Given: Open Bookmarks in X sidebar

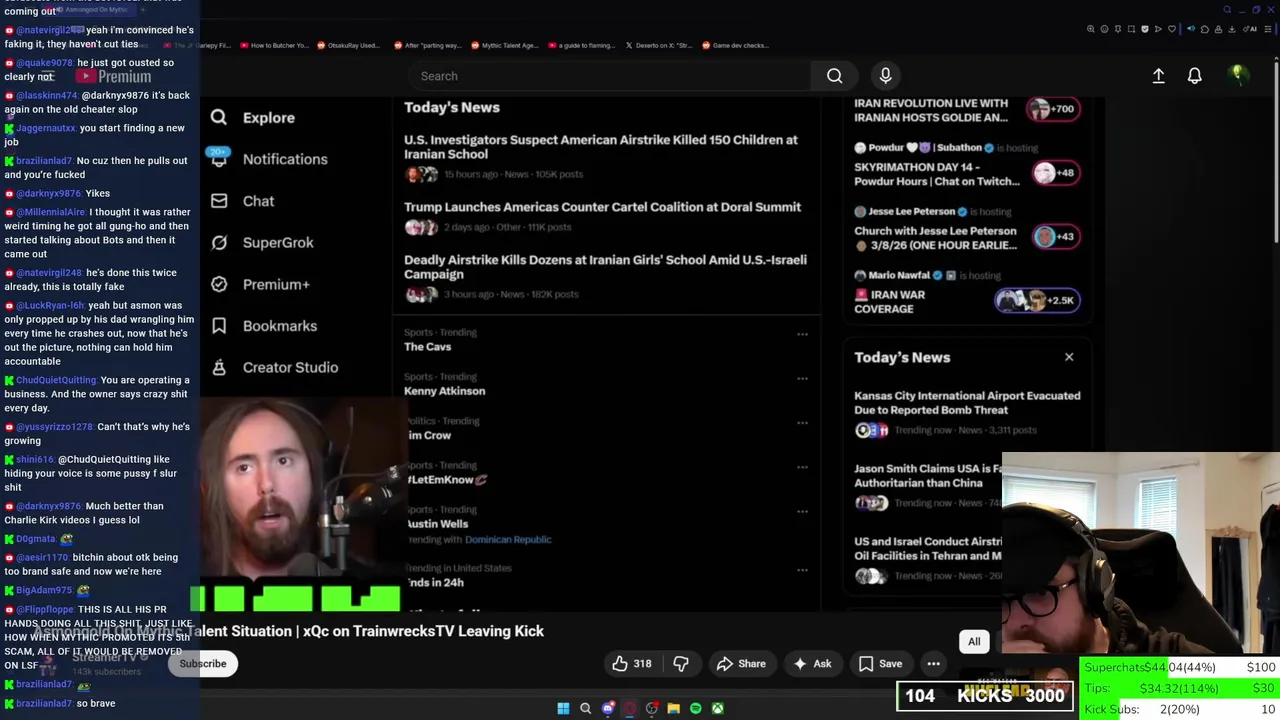Looking at the screenshot, I should (x=264, y=326).
